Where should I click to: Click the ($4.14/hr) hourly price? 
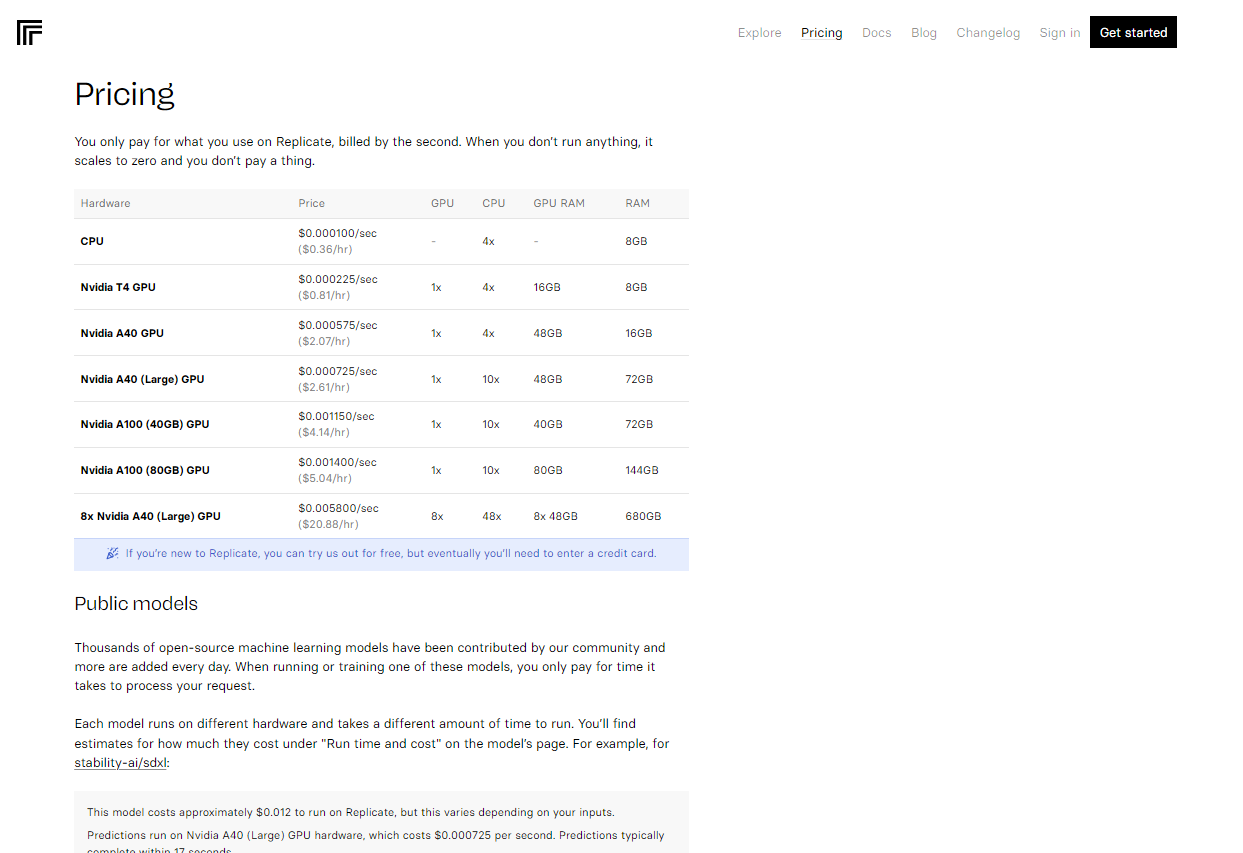pos(324,432)
